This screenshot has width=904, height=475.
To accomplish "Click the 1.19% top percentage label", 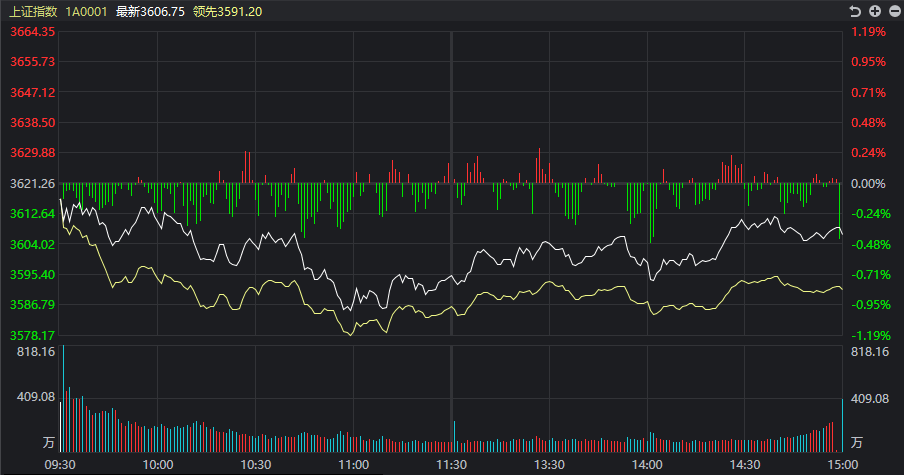I will pos(868,32).
